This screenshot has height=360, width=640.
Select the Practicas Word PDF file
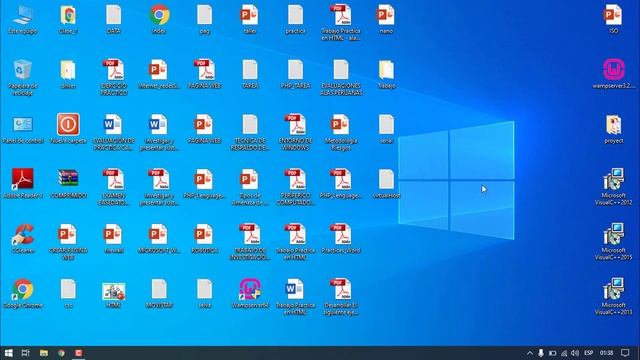pos(341,238)
